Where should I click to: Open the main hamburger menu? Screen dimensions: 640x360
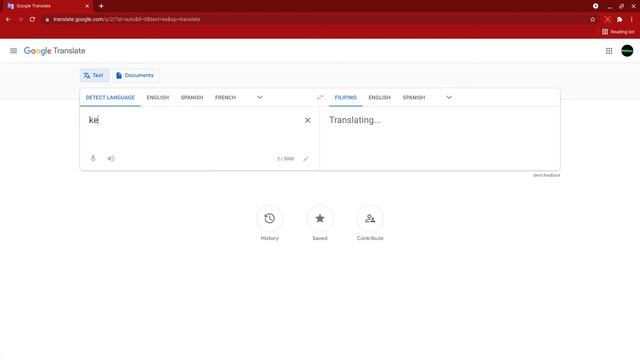(x=13, y=51)
